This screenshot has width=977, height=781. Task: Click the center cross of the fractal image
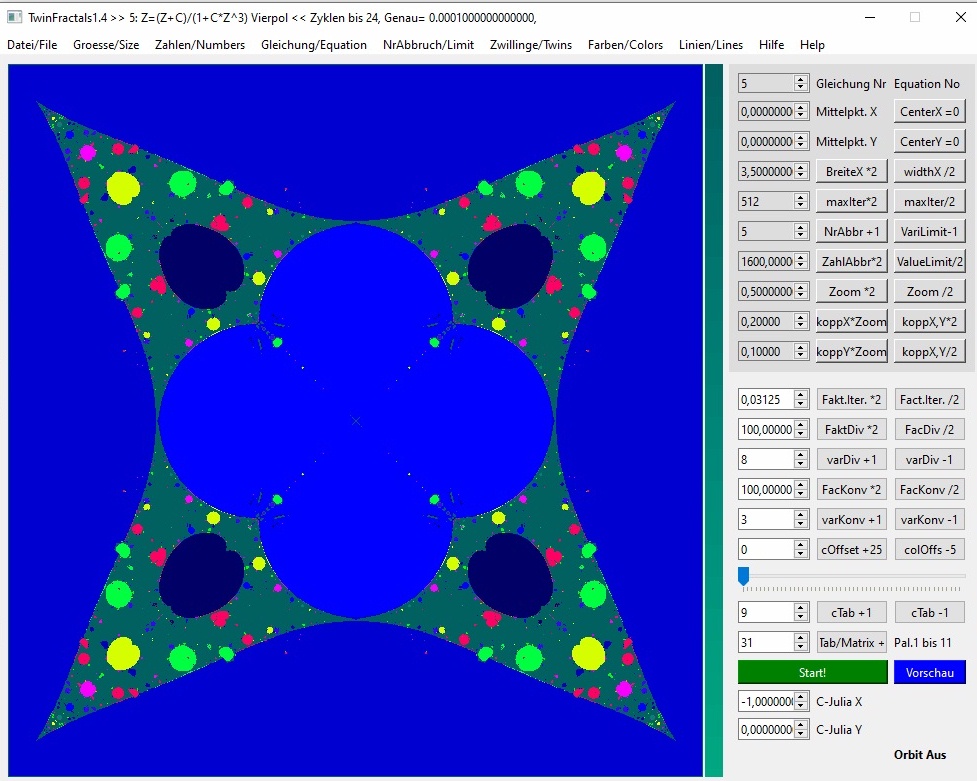point(356,421)
